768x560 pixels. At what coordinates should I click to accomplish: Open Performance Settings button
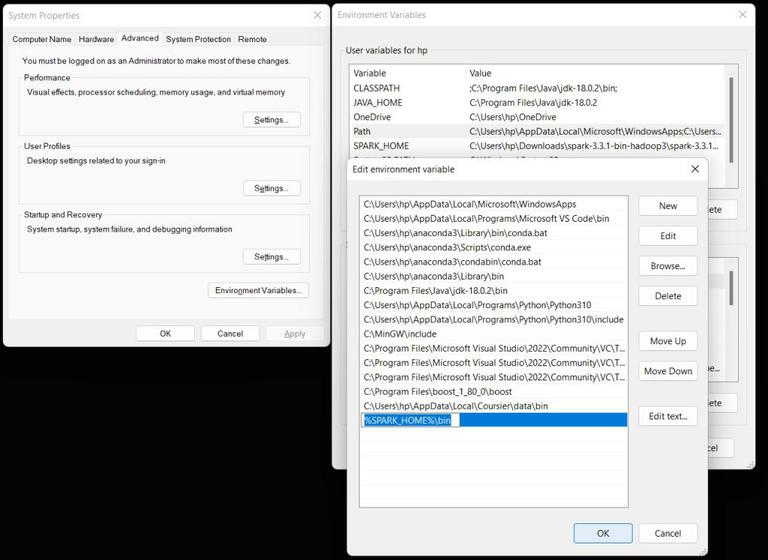click(x=271, y=120)
